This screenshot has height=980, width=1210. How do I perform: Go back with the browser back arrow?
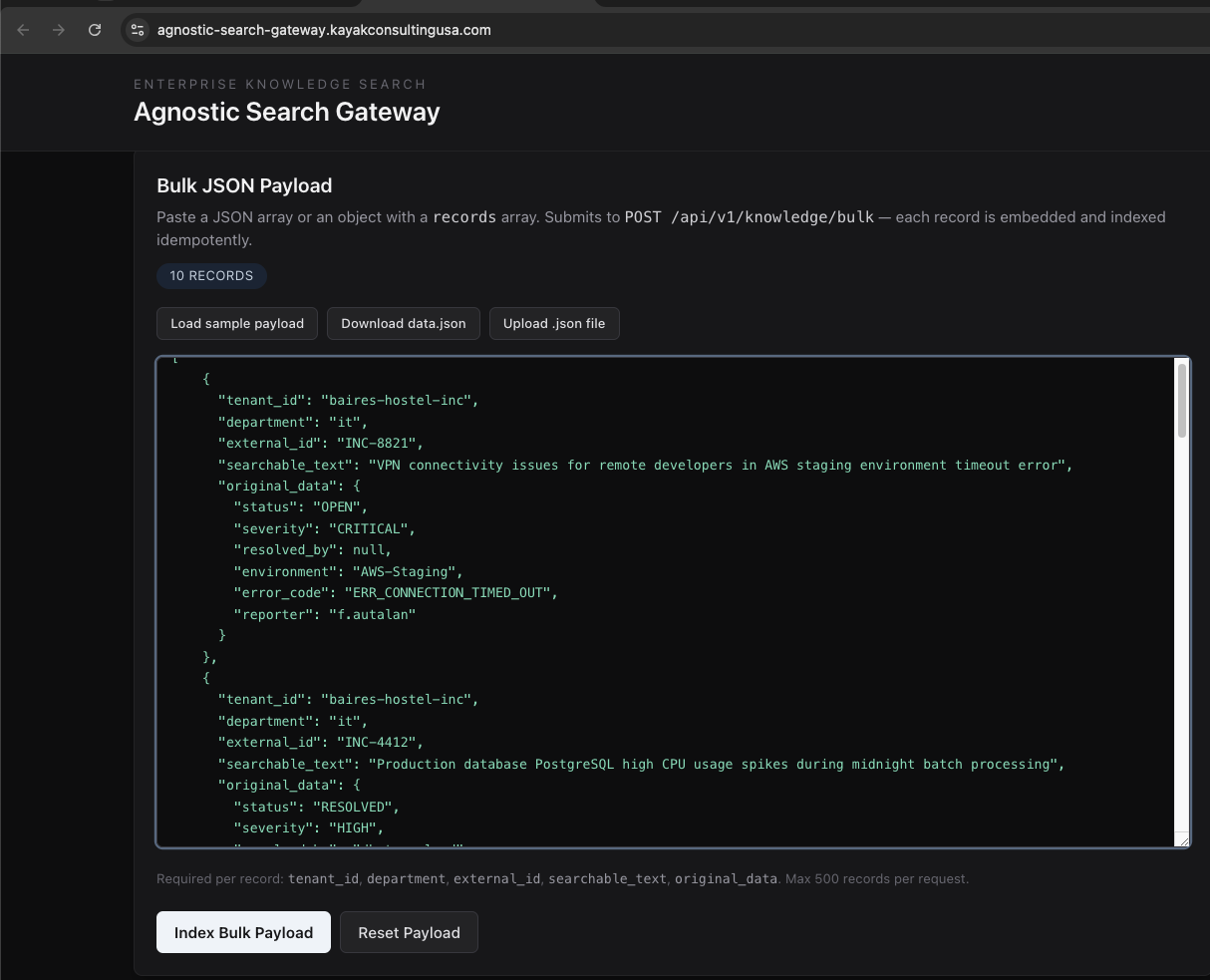(x=23, y=30)
